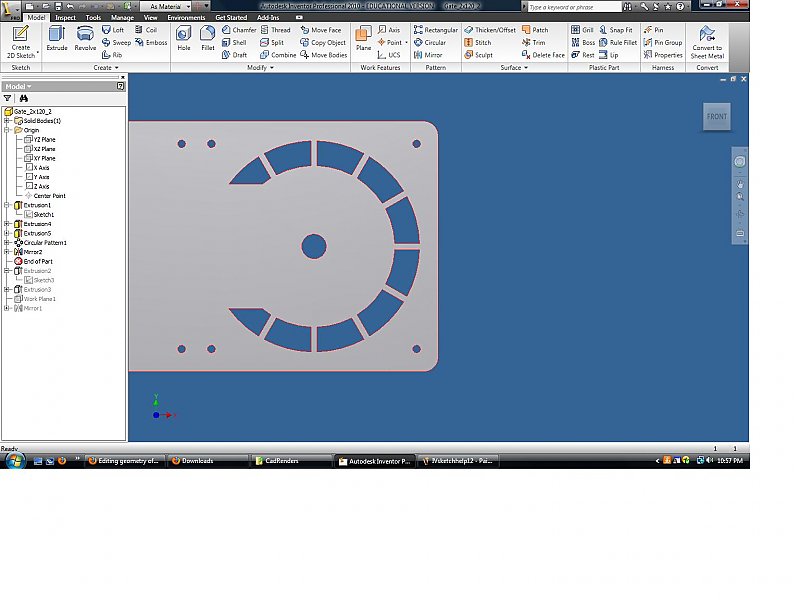Use the Split tool
The height and width of the screenshot is (600, 800).
point(272,42)
